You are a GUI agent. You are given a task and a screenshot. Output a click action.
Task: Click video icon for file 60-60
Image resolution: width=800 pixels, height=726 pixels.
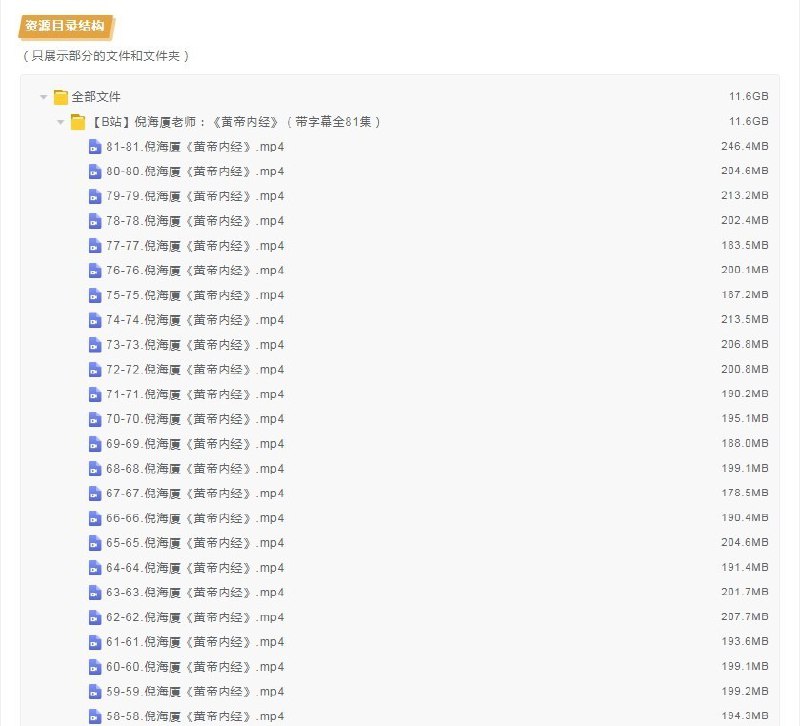tap(95, 667)
